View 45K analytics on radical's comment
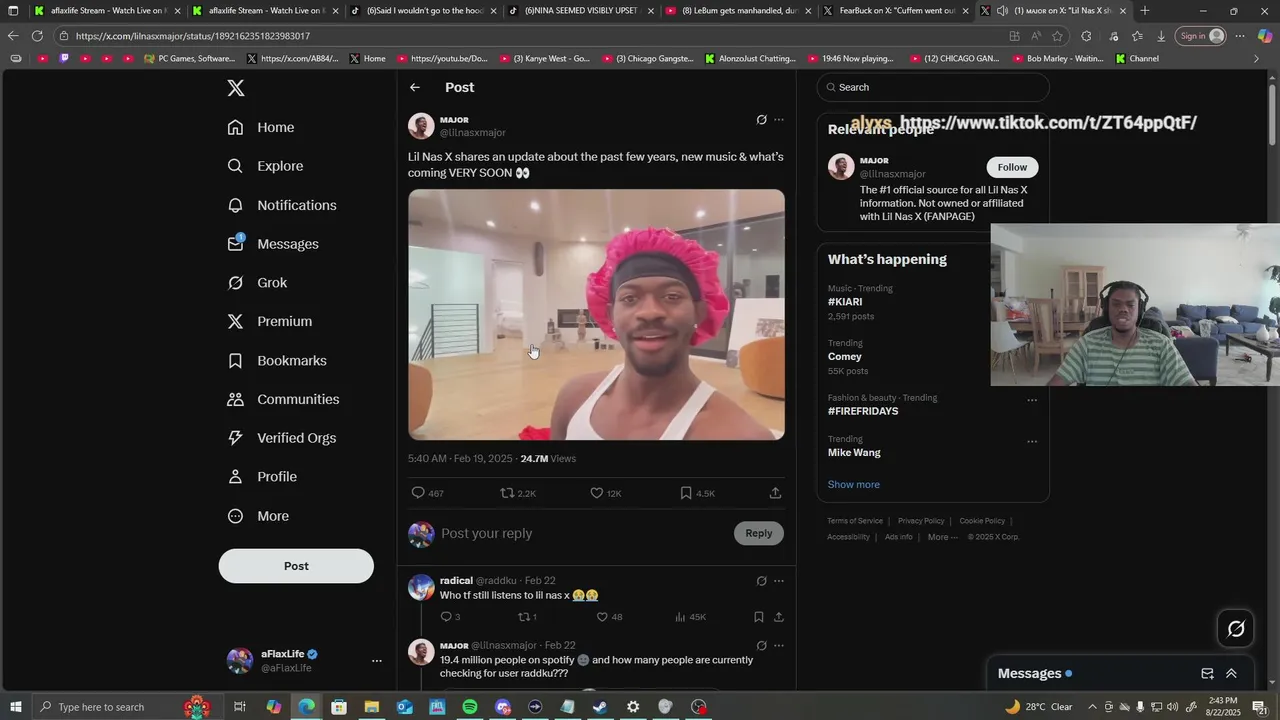1280x720 pixels. pyautogui.click(x=690, y=617)
